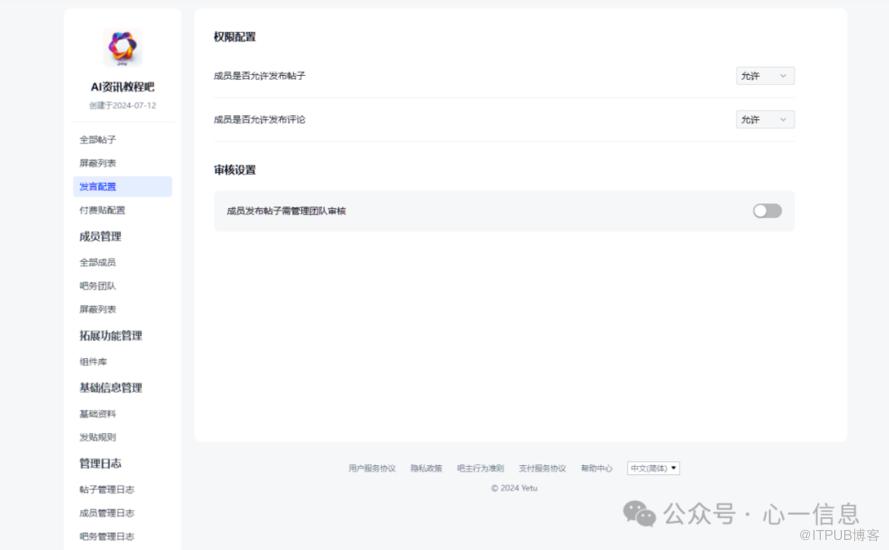Open the 成员是否允许发布评论 dropdown
Image resolution: width=889 pixels, height=550 pixels.
tap(765, 120)
